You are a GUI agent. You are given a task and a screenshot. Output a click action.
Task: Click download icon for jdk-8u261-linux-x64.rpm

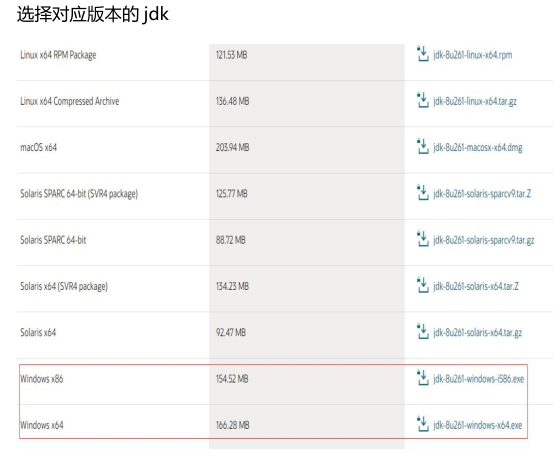[423, 54]
